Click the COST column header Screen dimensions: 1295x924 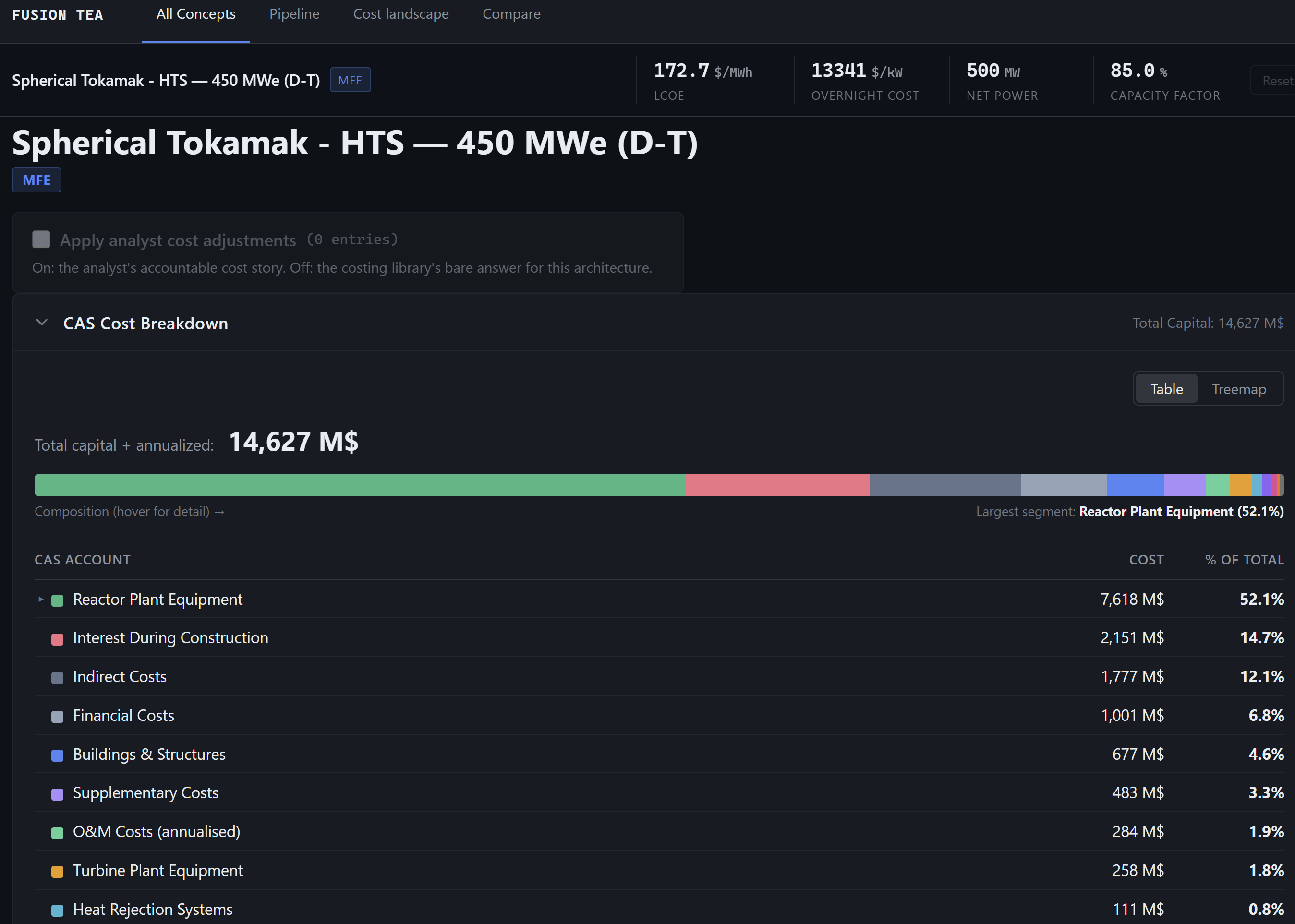pos(1147,560)
